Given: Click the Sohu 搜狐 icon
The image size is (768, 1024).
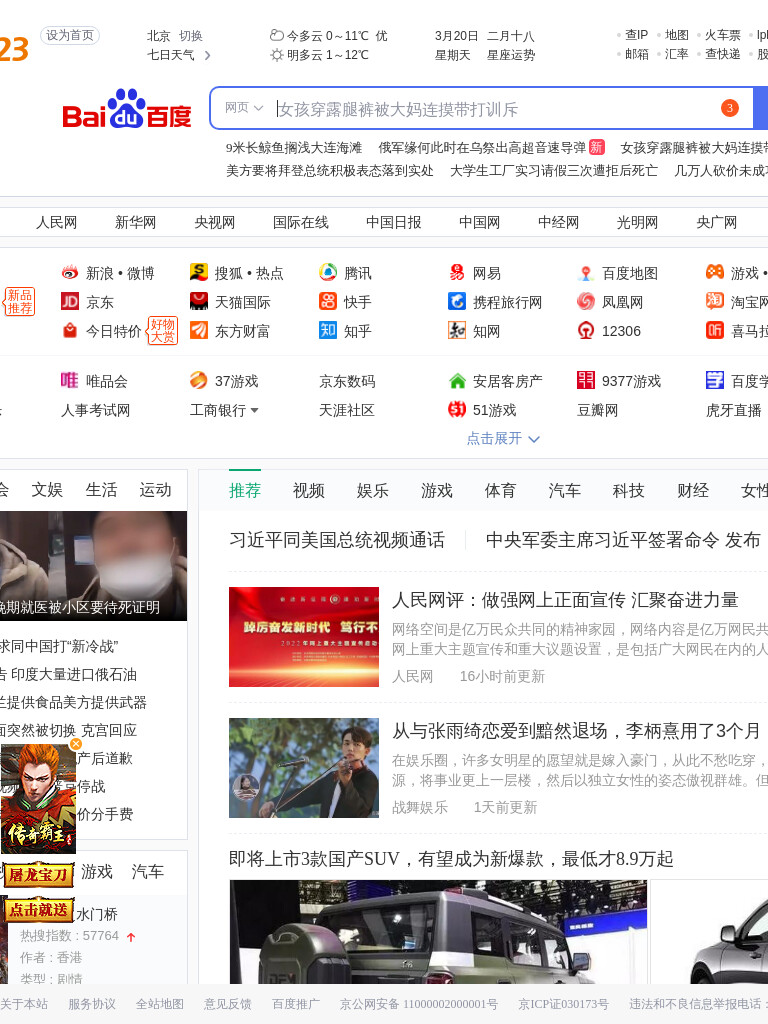Looking at the screenshot, I should (x=199, y=272).
